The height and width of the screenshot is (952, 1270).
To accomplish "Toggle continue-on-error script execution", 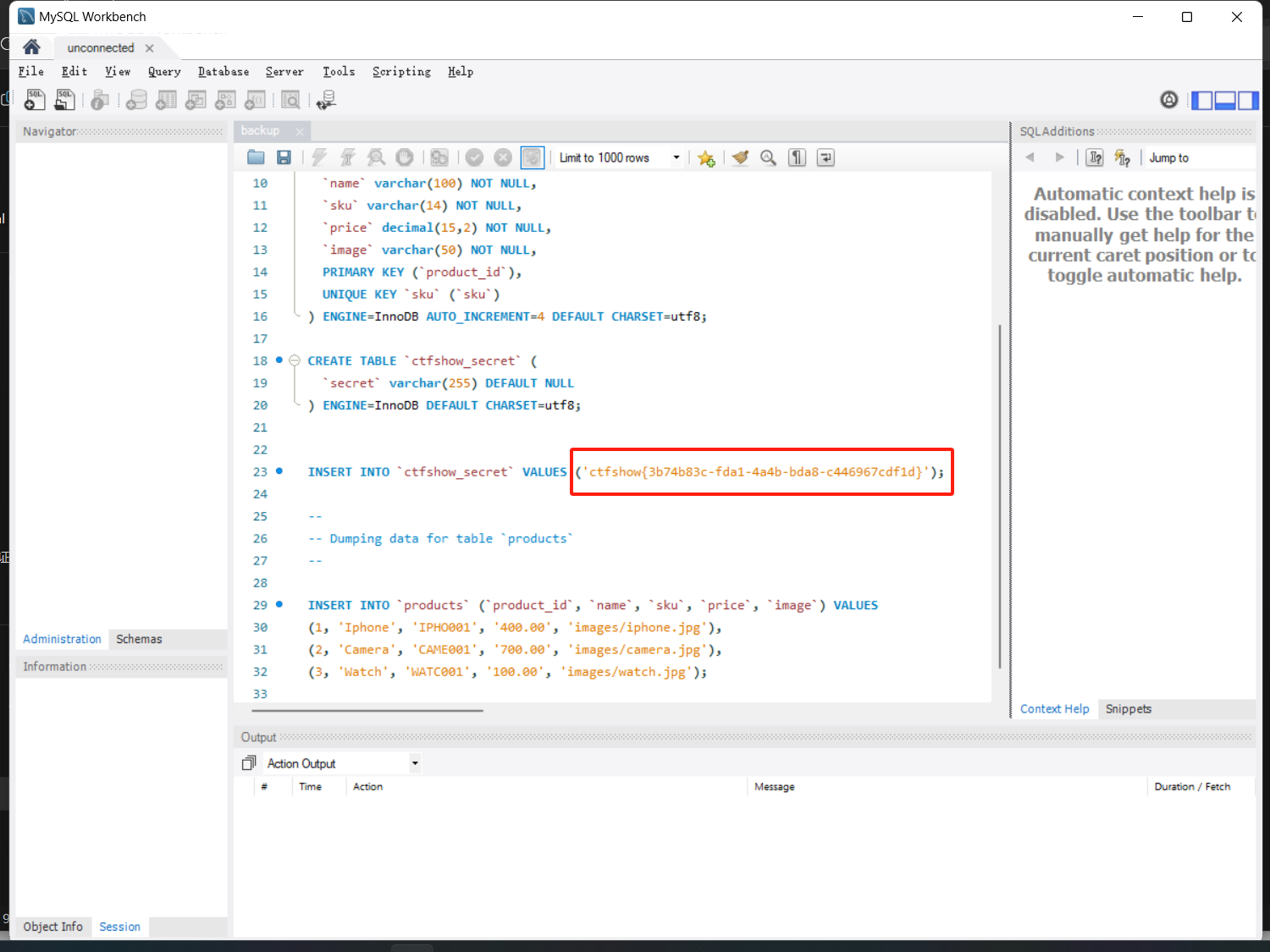I will pos(439,157).
